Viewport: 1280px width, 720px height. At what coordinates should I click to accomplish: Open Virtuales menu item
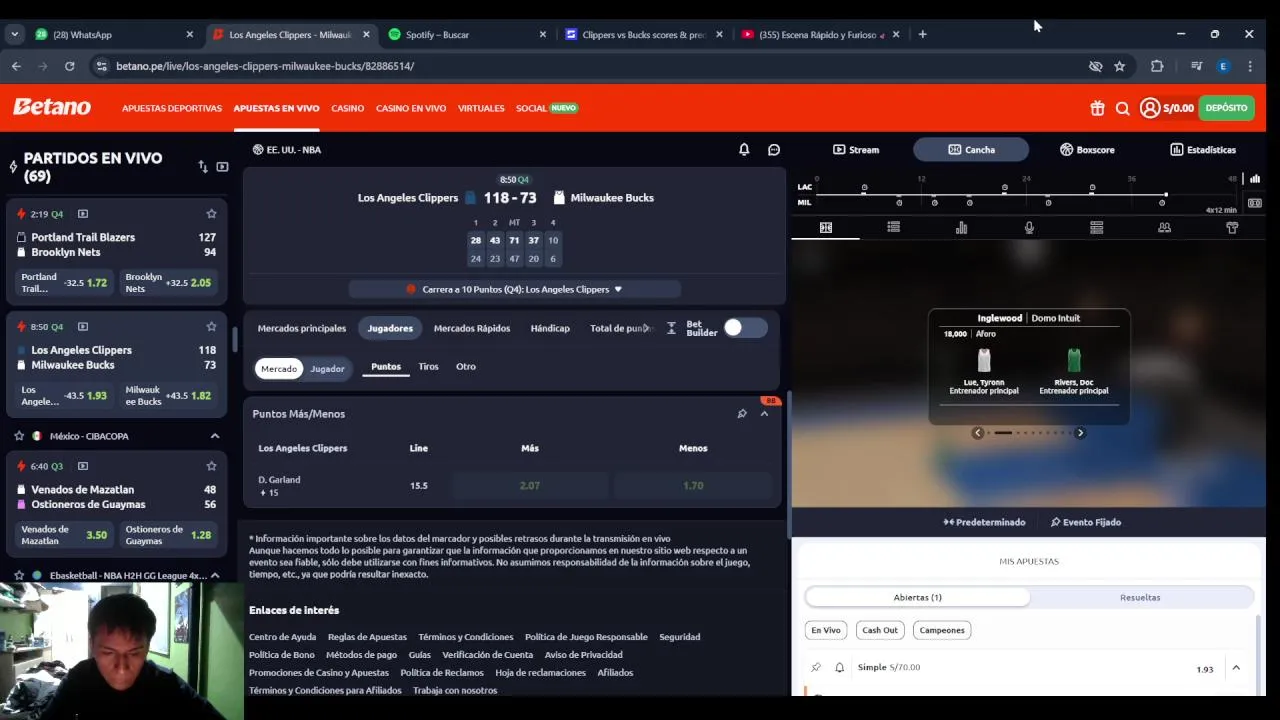pos(481,108)
